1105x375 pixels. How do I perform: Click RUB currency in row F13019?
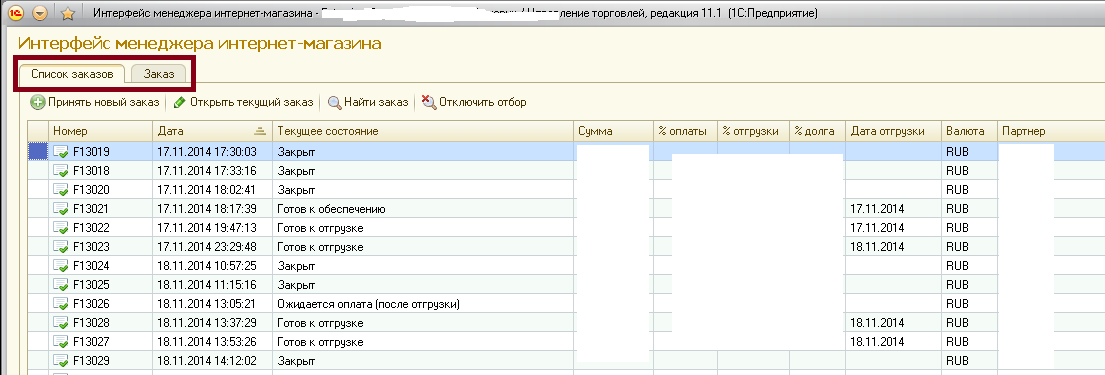click(x=958, y=152)
